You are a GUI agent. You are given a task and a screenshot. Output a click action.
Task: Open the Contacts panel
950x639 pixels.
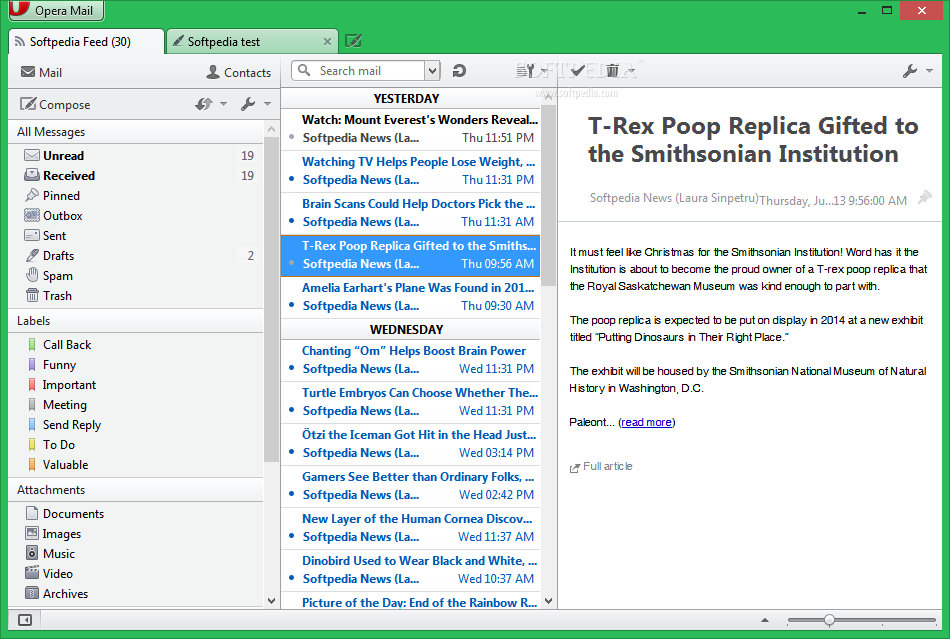(x=239, y=72)
